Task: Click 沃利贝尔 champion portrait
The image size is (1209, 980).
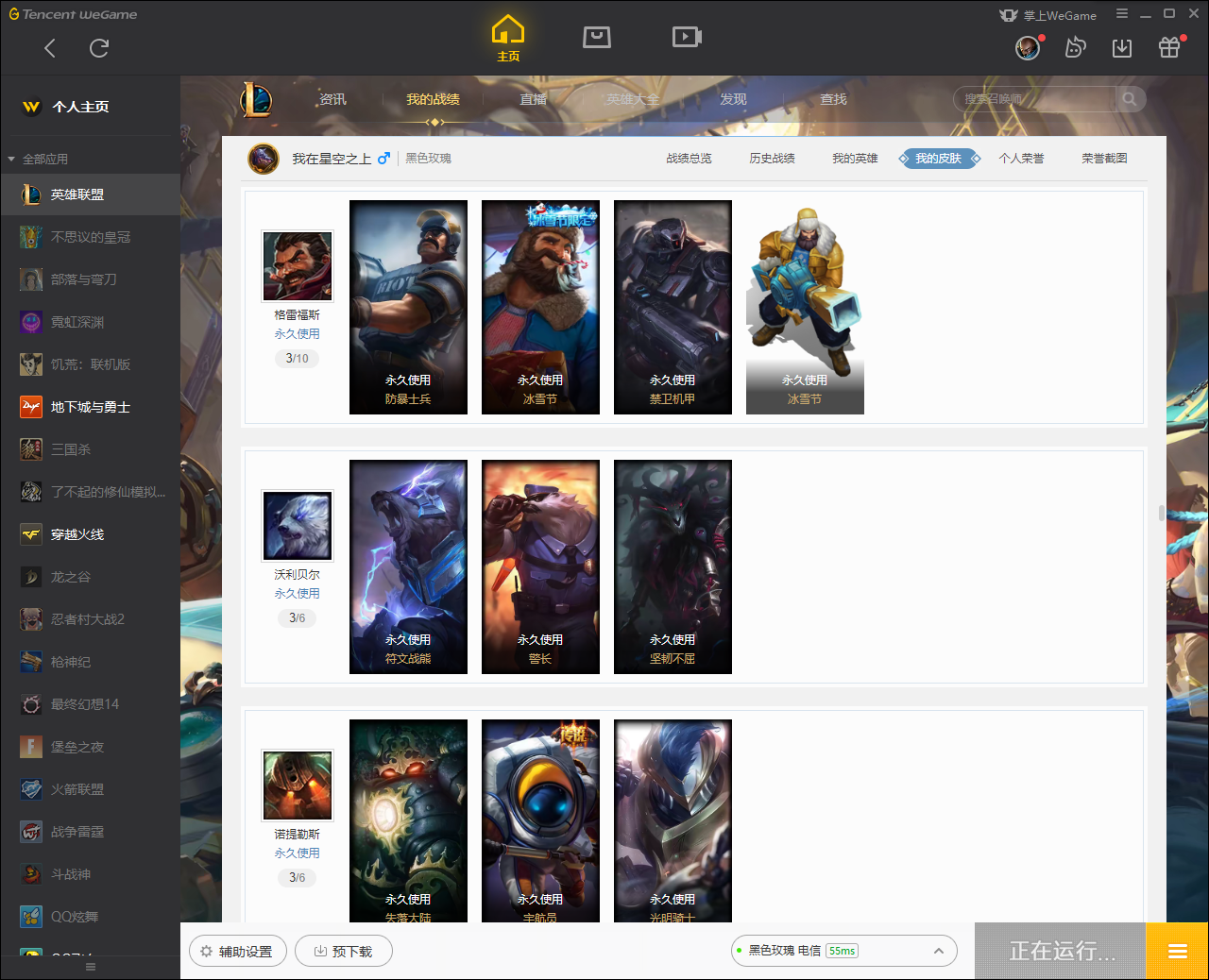Action: pos(298,526)
